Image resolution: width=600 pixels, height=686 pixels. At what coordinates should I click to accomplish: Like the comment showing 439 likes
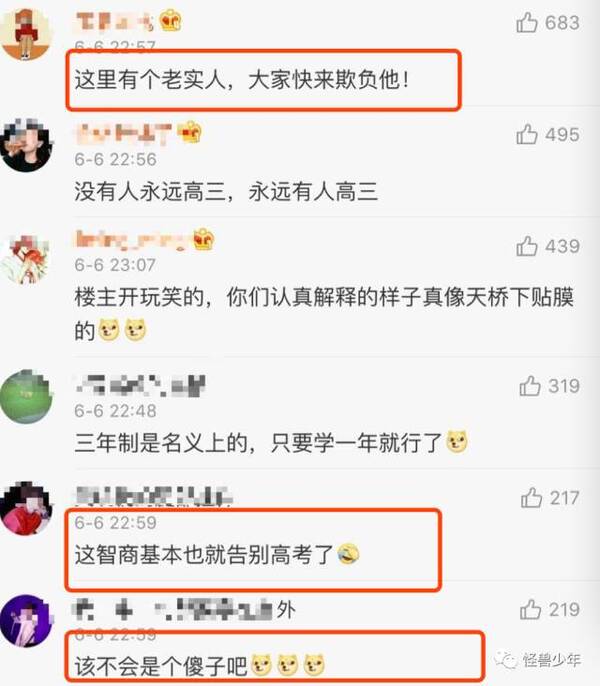526,246
